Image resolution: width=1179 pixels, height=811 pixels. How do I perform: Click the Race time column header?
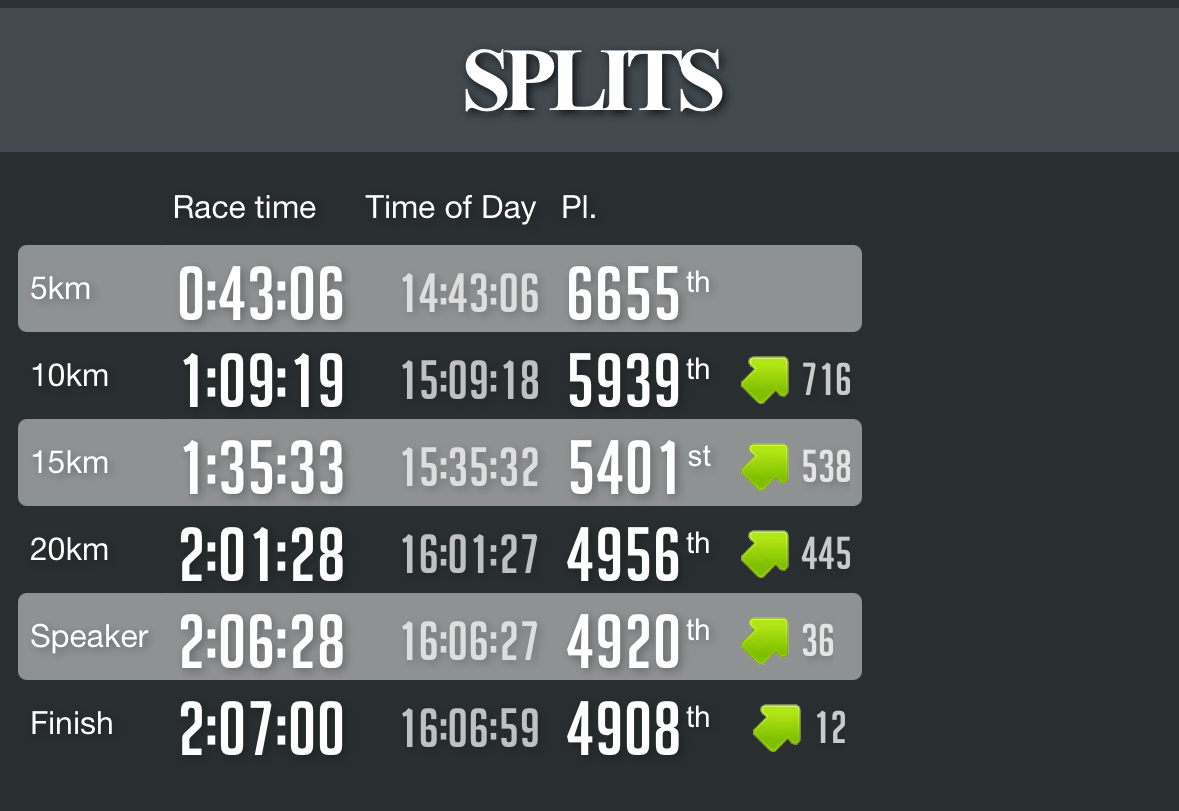click(x=244, y=207)
